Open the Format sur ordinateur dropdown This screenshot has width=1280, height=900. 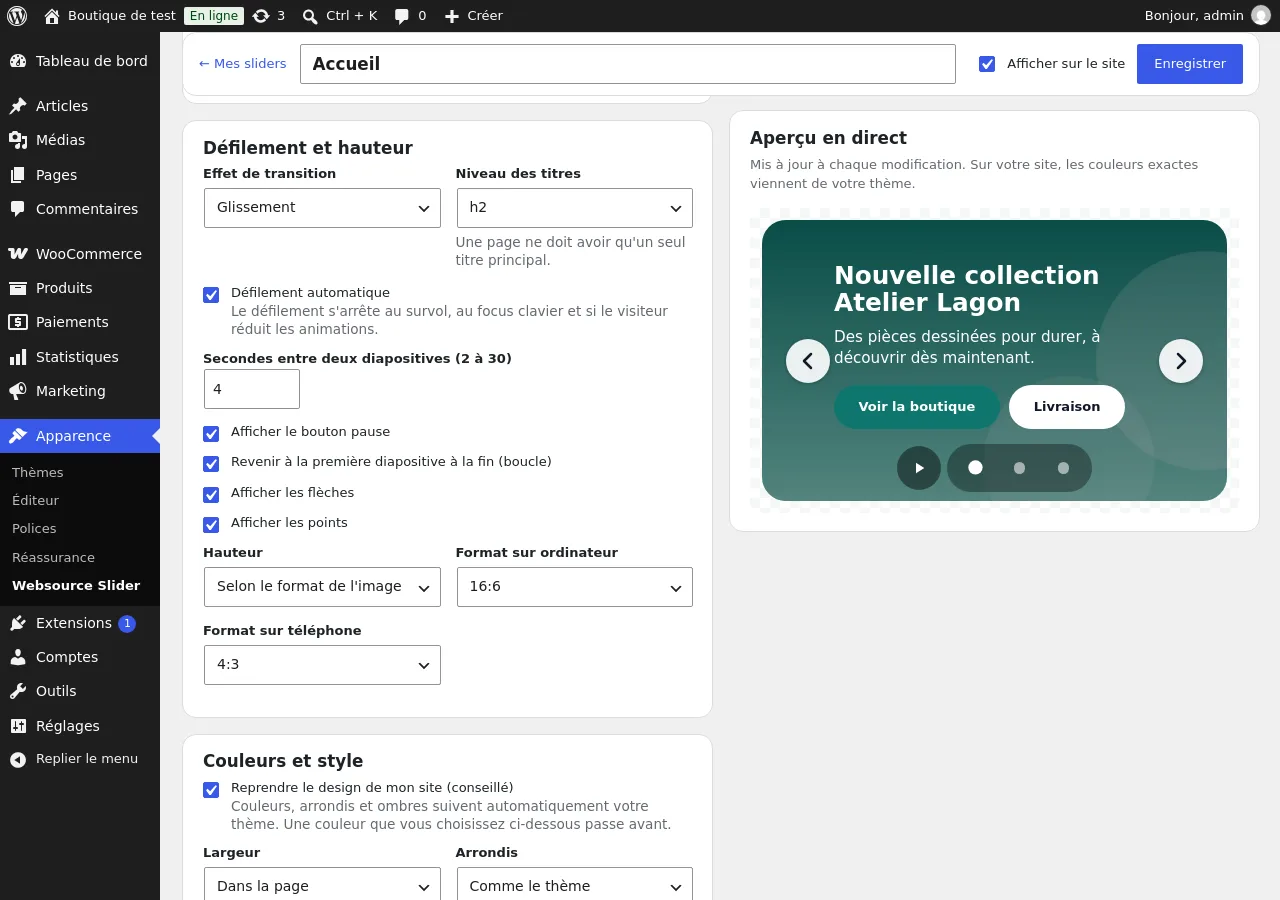(574, 587)
